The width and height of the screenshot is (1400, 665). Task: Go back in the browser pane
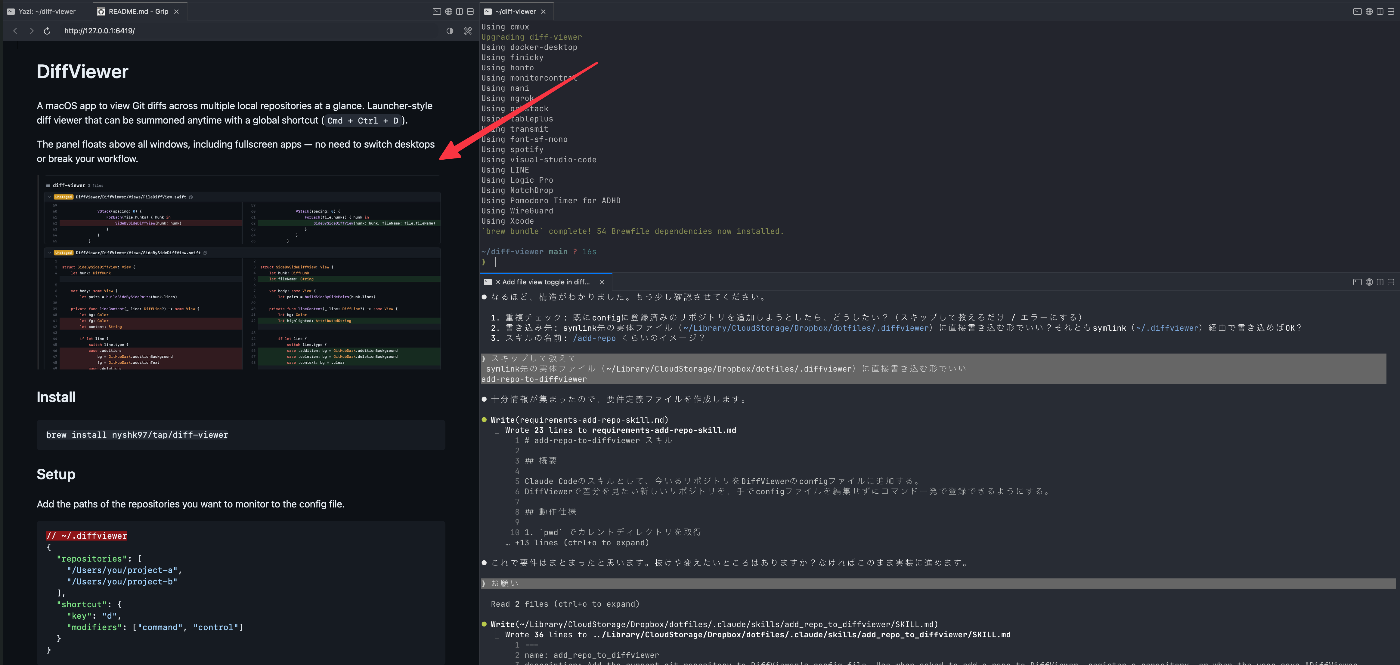click(x=15, y=31)
